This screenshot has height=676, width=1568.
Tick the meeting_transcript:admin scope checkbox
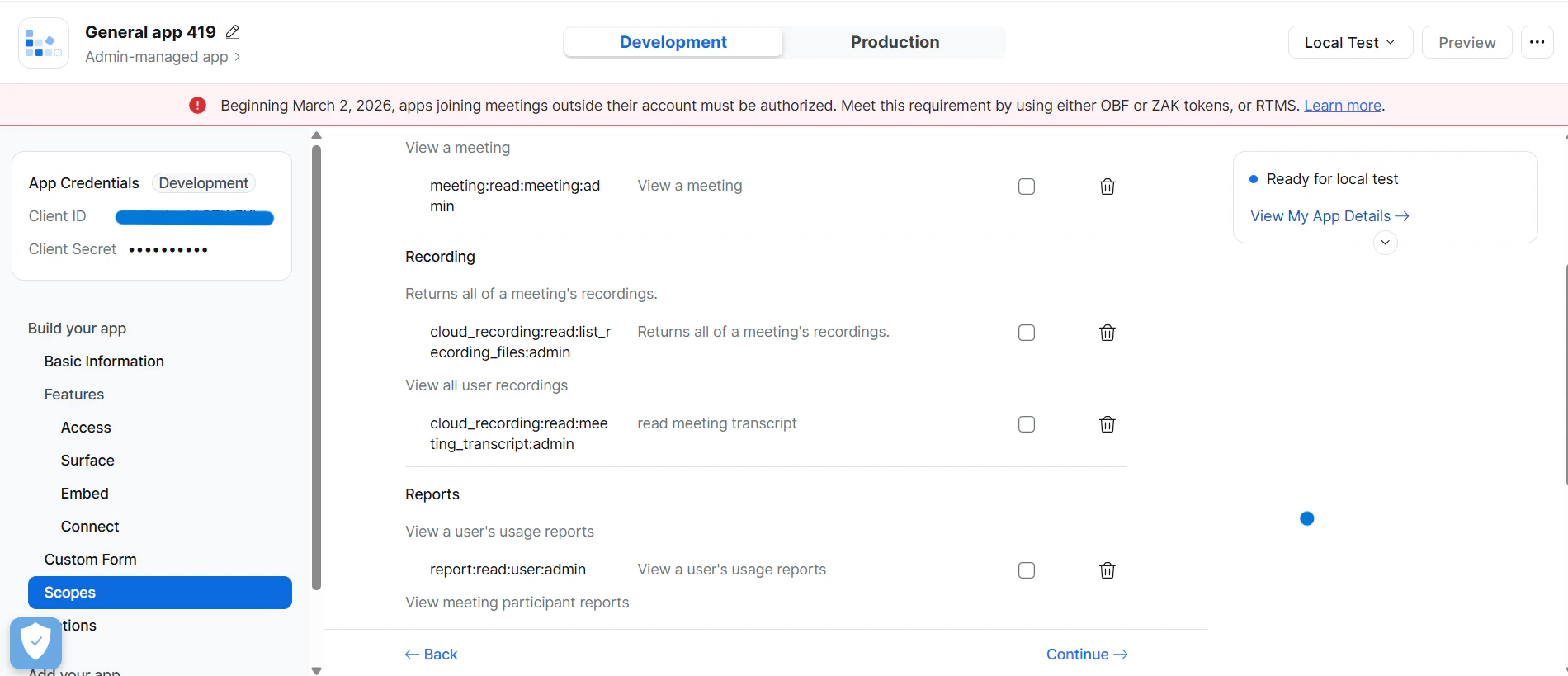[1027, 424]
